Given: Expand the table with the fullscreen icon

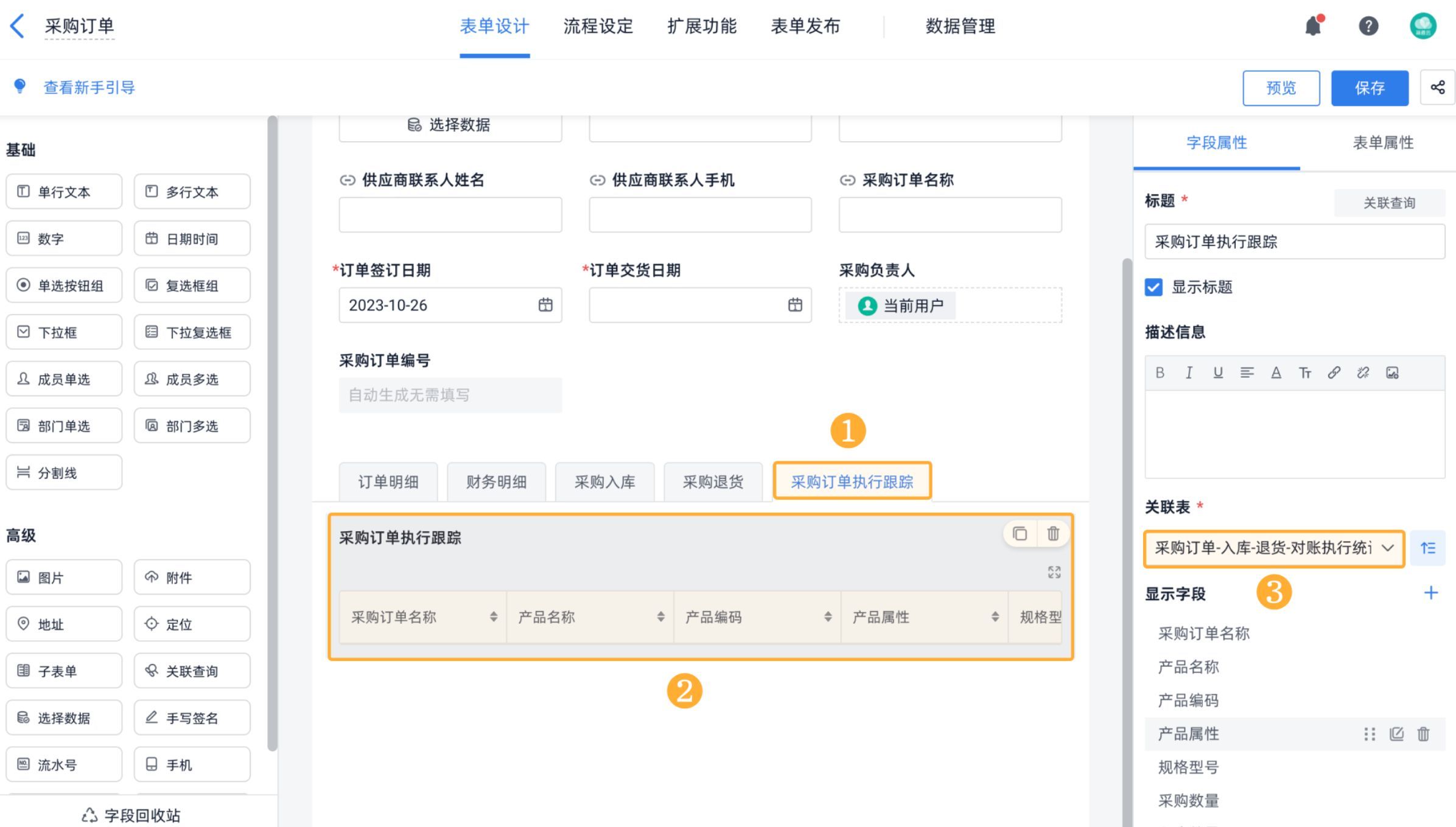Looking at the screenshot, I should [1054, 572].
